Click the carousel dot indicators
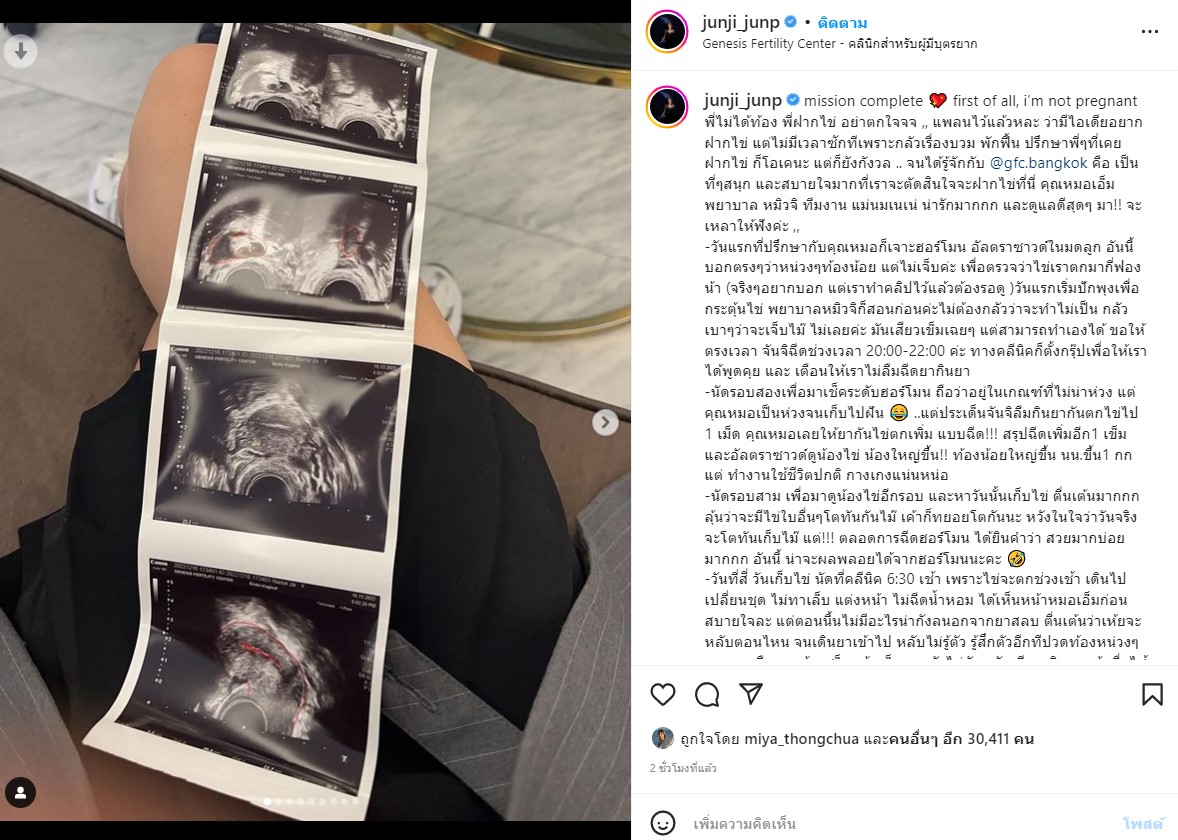 (311, 802)
